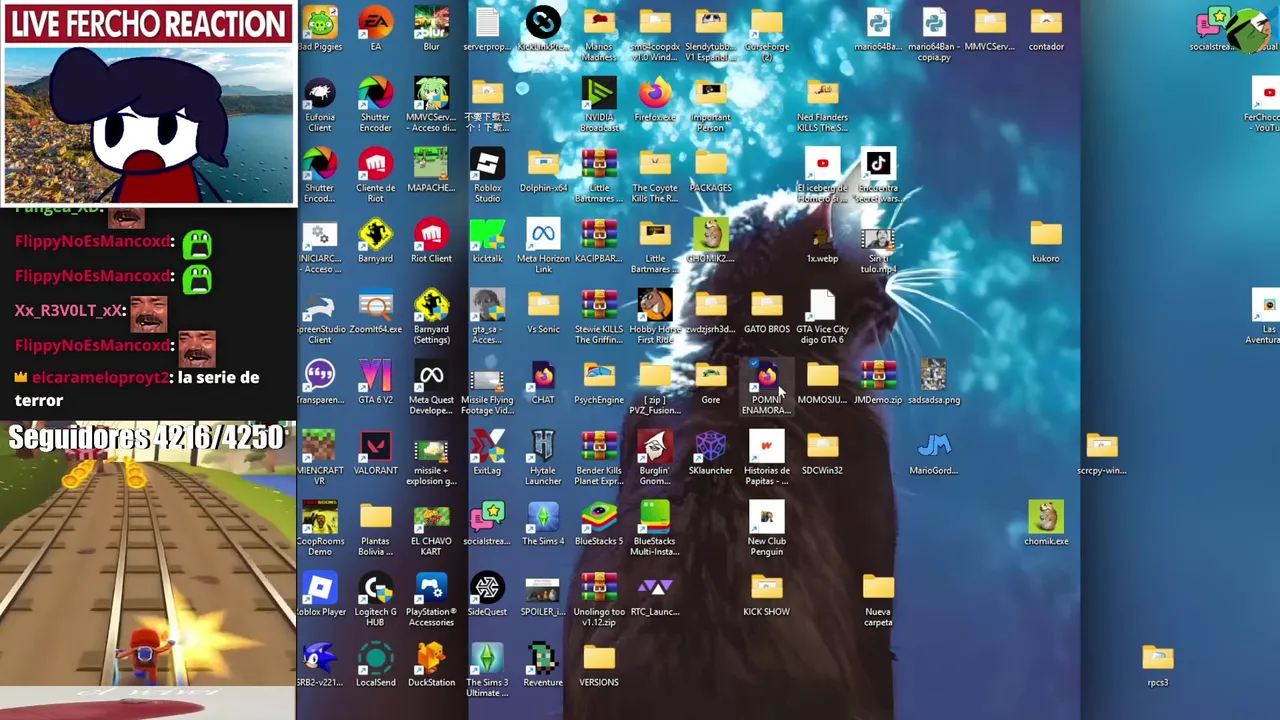
Task: Open the Dolphin-x64 folder
Action: point(543,164)
